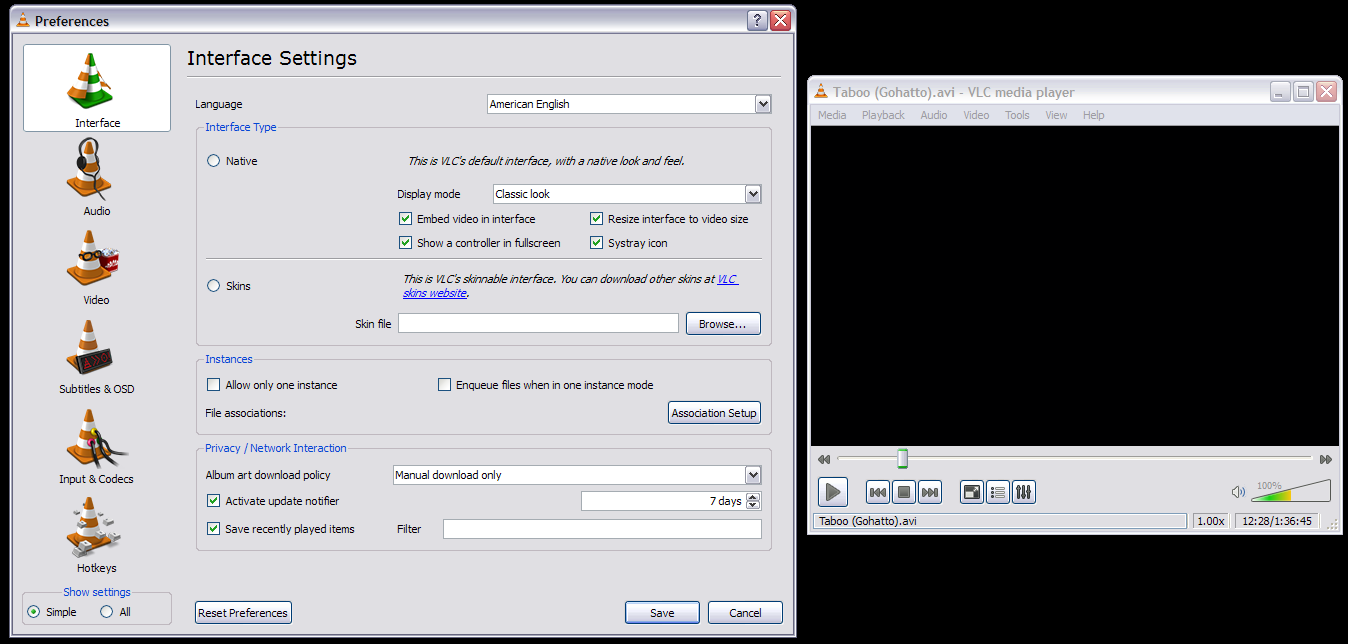
Task: Open the Interface preferences category
Action: tap(97, 88)
